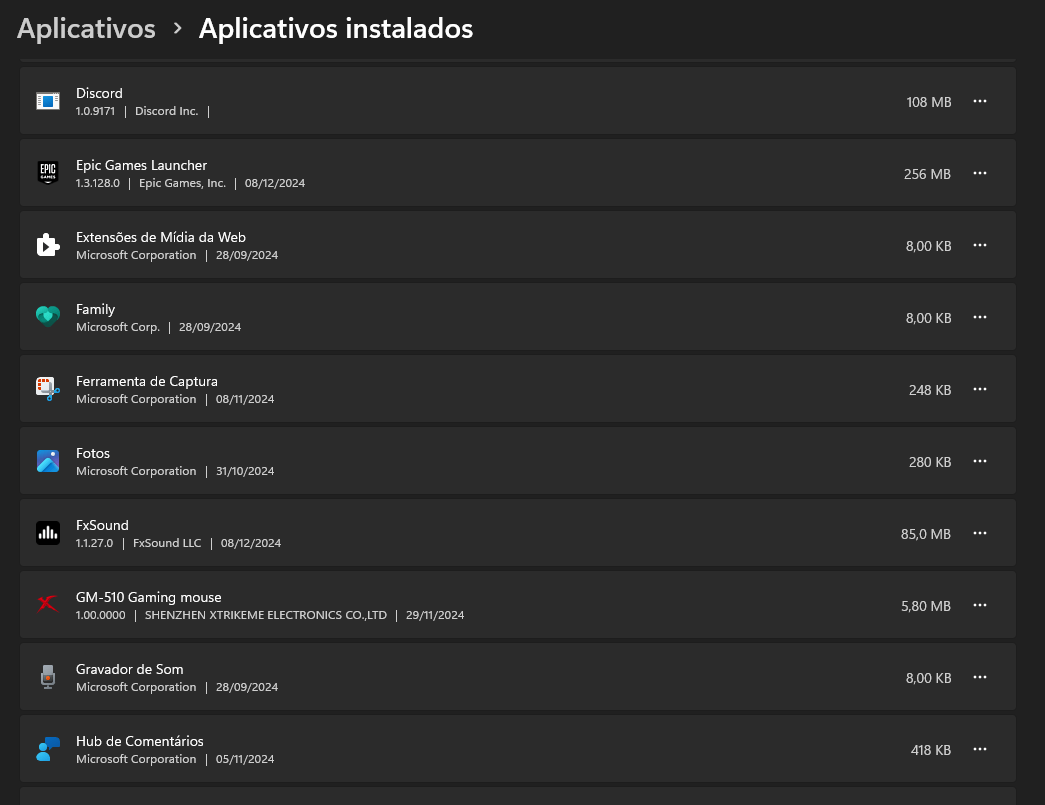Click the Epic Games, Inc. publisher text
Screen dimensions: 1045x805
183,183
